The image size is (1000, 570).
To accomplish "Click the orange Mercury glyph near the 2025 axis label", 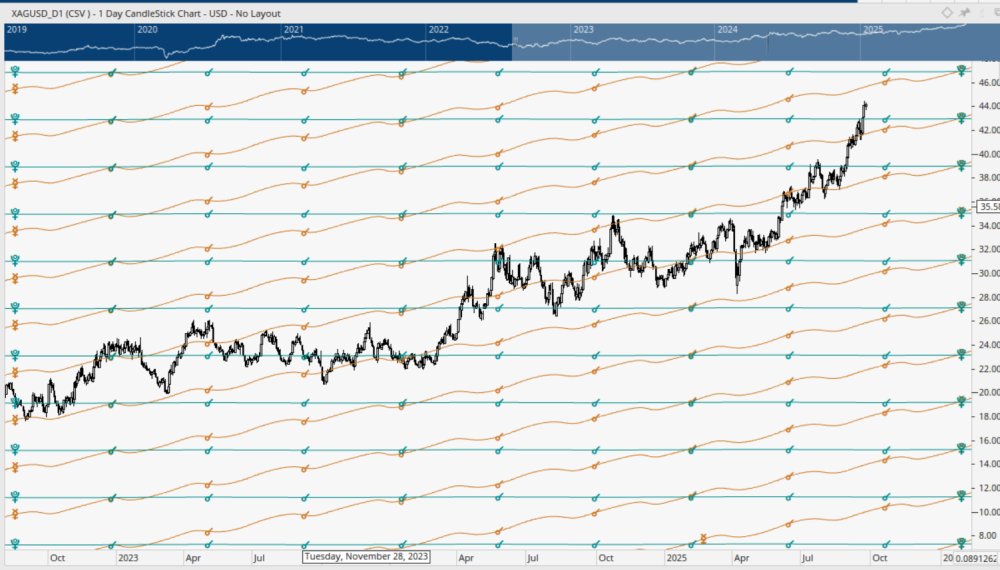I will [x=704, y=538].
